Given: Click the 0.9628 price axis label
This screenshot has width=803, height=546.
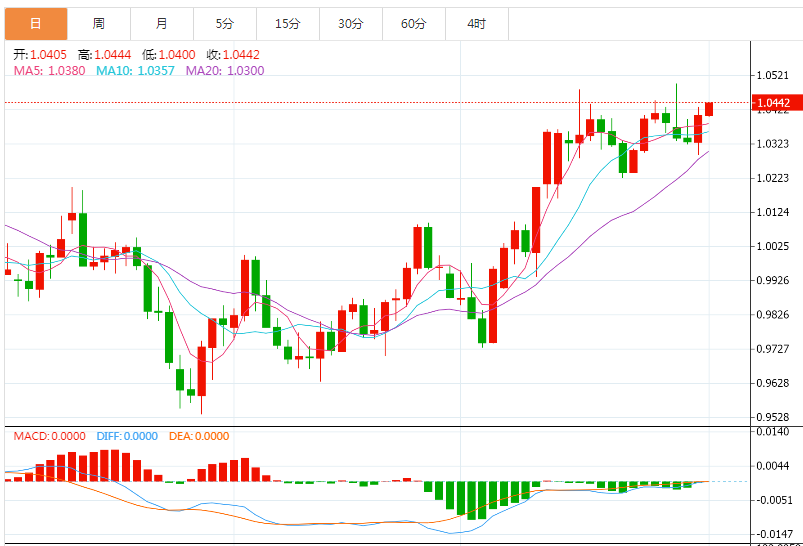Looking at the screenshot, I should [x=773, y=383].
